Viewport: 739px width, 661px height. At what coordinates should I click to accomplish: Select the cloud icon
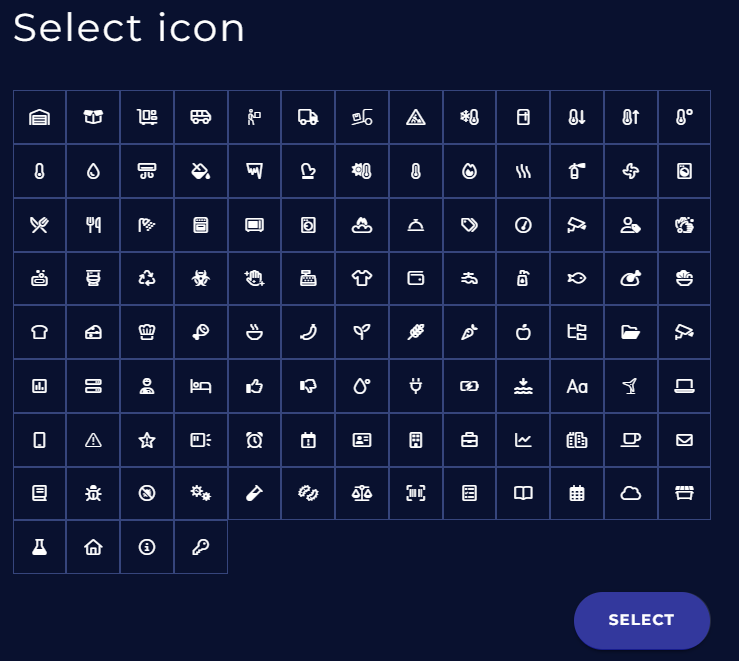pos(630,493)
